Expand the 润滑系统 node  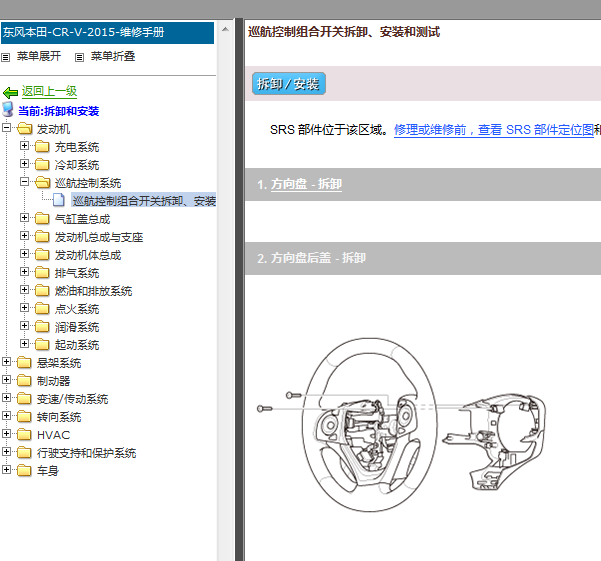coord(24,325)
